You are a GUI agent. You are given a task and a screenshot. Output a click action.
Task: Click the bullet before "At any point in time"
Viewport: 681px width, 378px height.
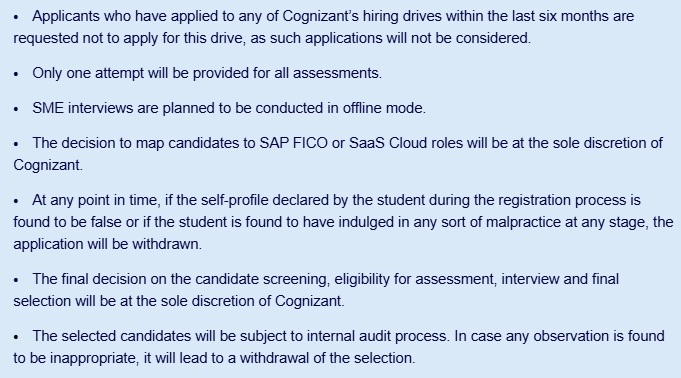[x=16, y=201]
